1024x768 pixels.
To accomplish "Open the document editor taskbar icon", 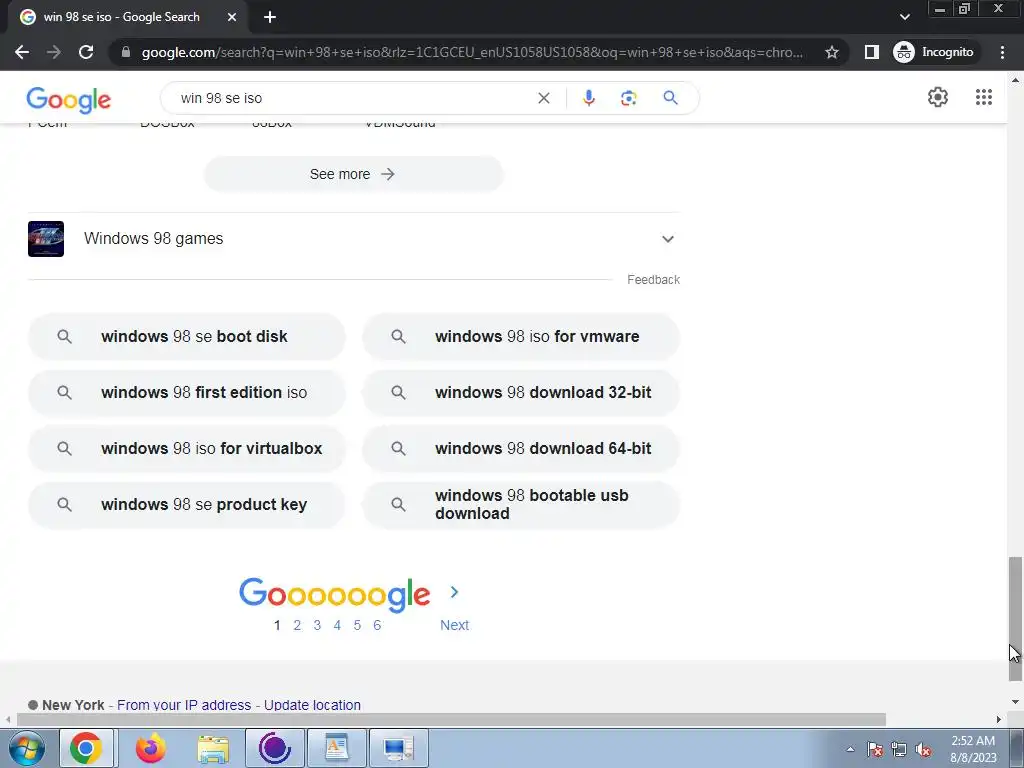I will click(336, 748).
